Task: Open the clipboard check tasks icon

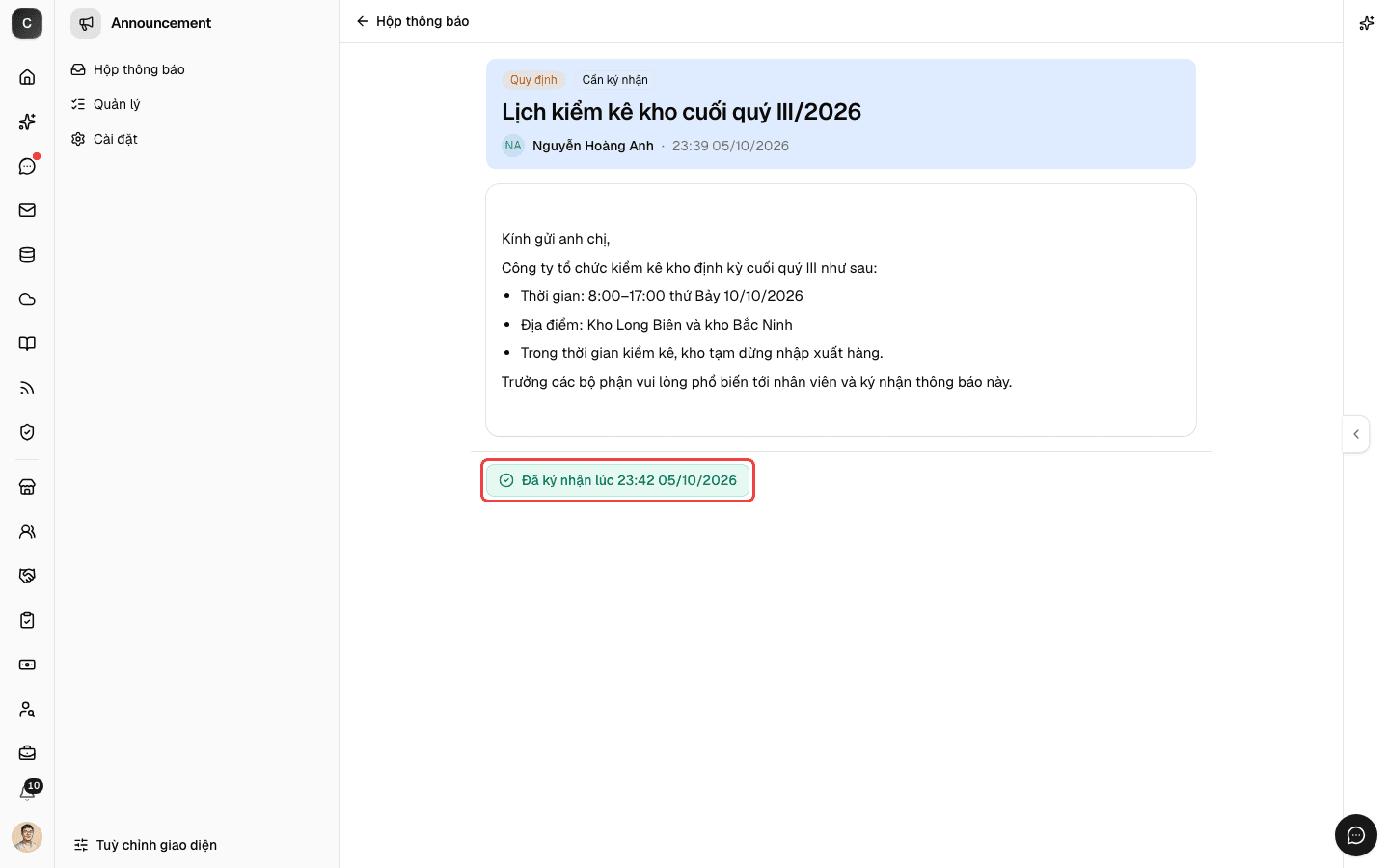Action: [x=27, y=620]
